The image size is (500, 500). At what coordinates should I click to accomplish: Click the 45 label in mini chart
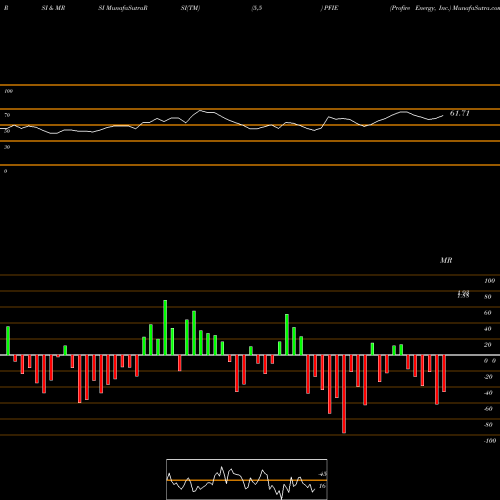point(322,474)
